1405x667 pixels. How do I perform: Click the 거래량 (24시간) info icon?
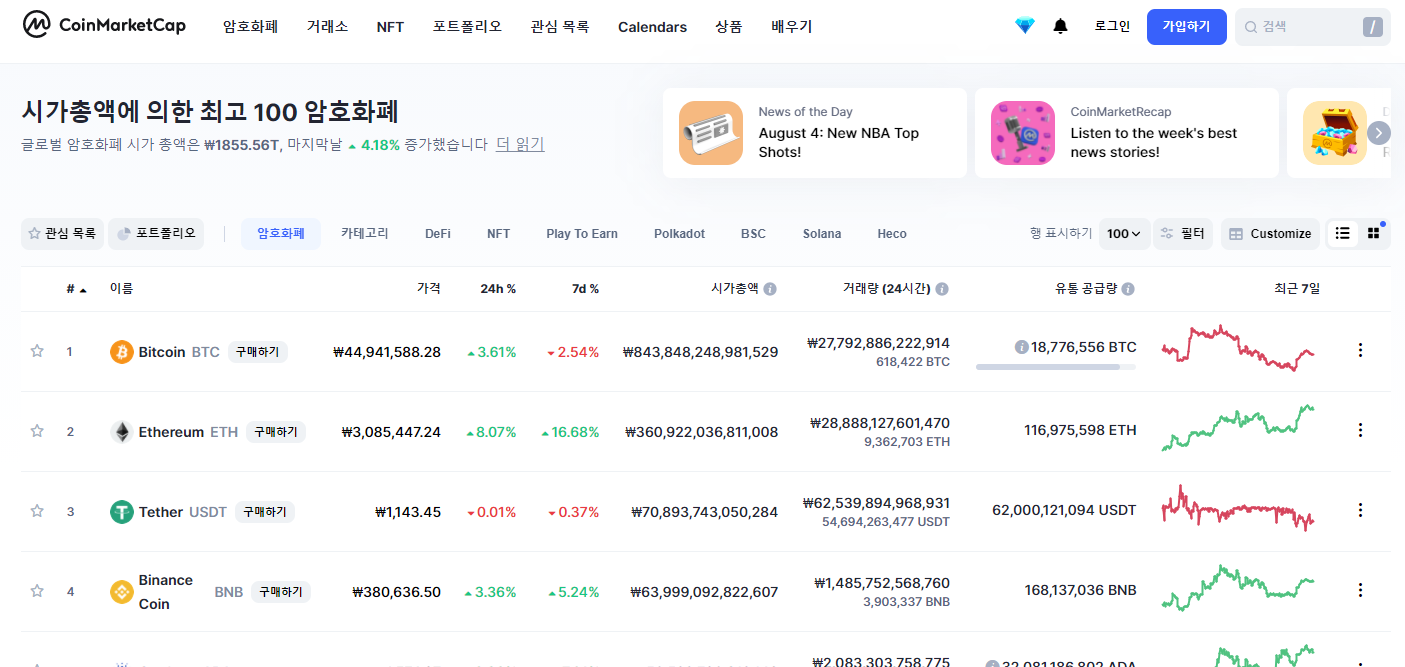(x=942, y=289)
